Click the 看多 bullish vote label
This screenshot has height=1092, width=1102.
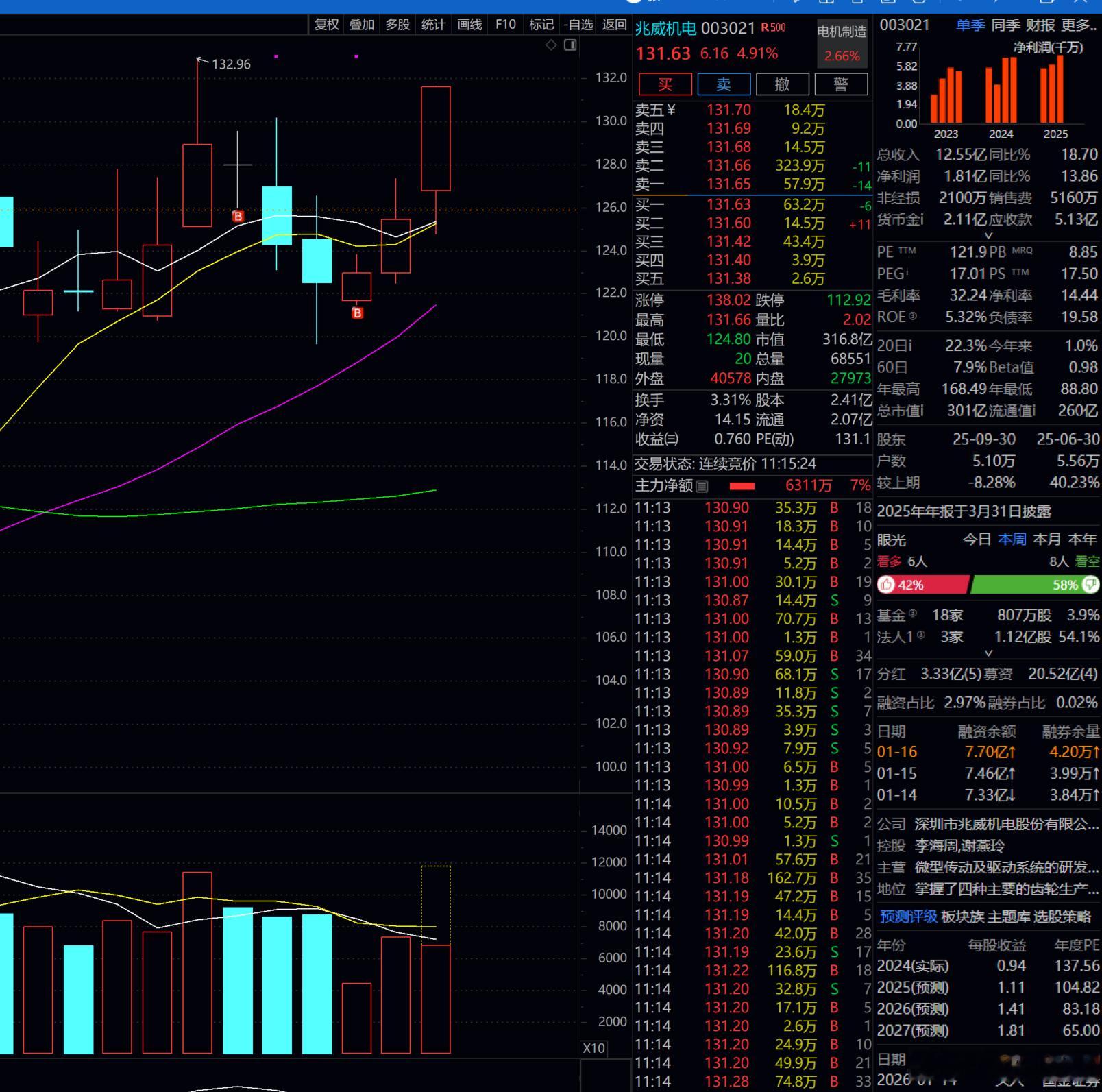[890, 561]
